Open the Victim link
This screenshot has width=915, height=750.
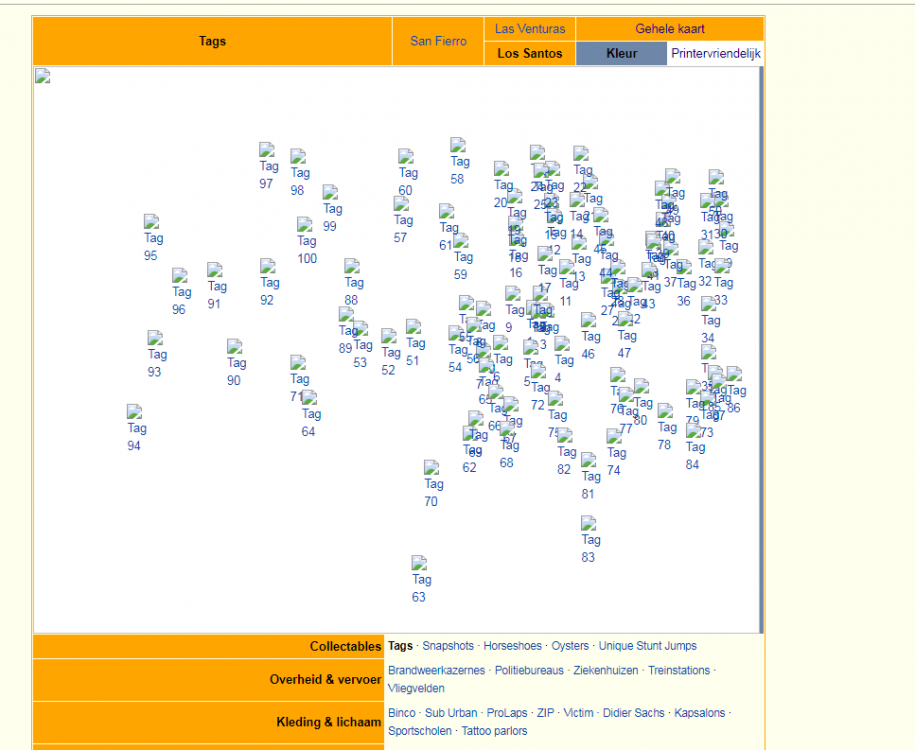pos(578,713)
